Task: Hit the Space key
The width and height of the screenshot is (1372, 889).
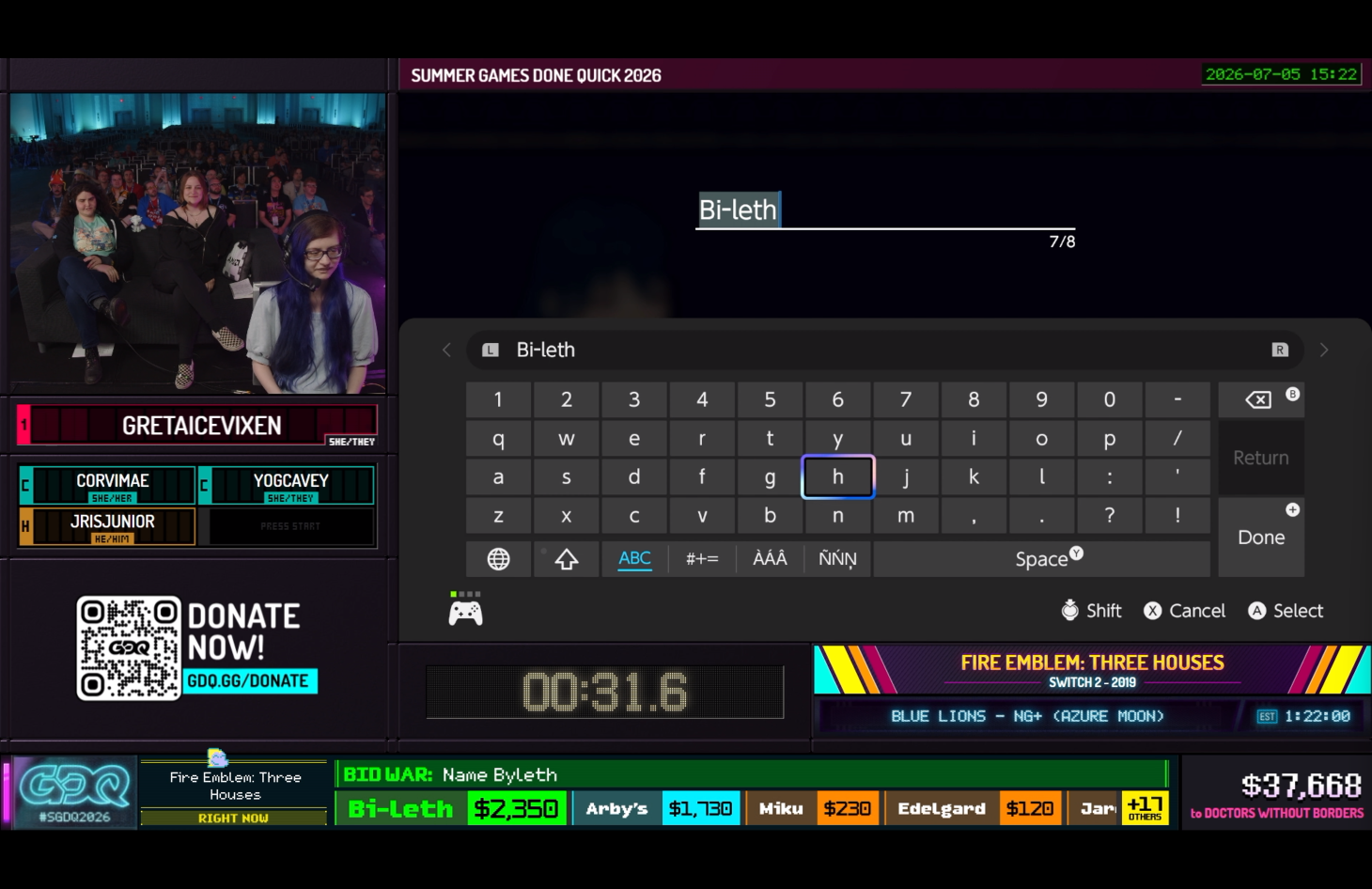Action: 1042,558
